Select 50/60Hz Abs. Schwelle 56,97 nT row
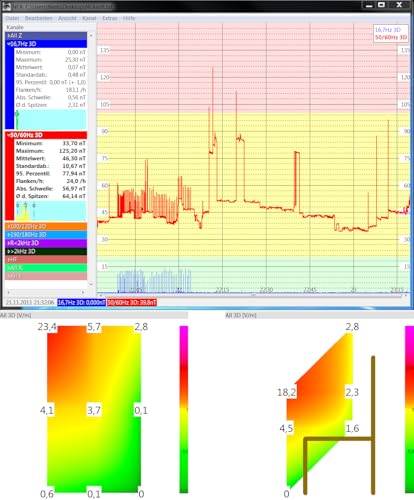The image size is (414, 500). coord(51,189)
